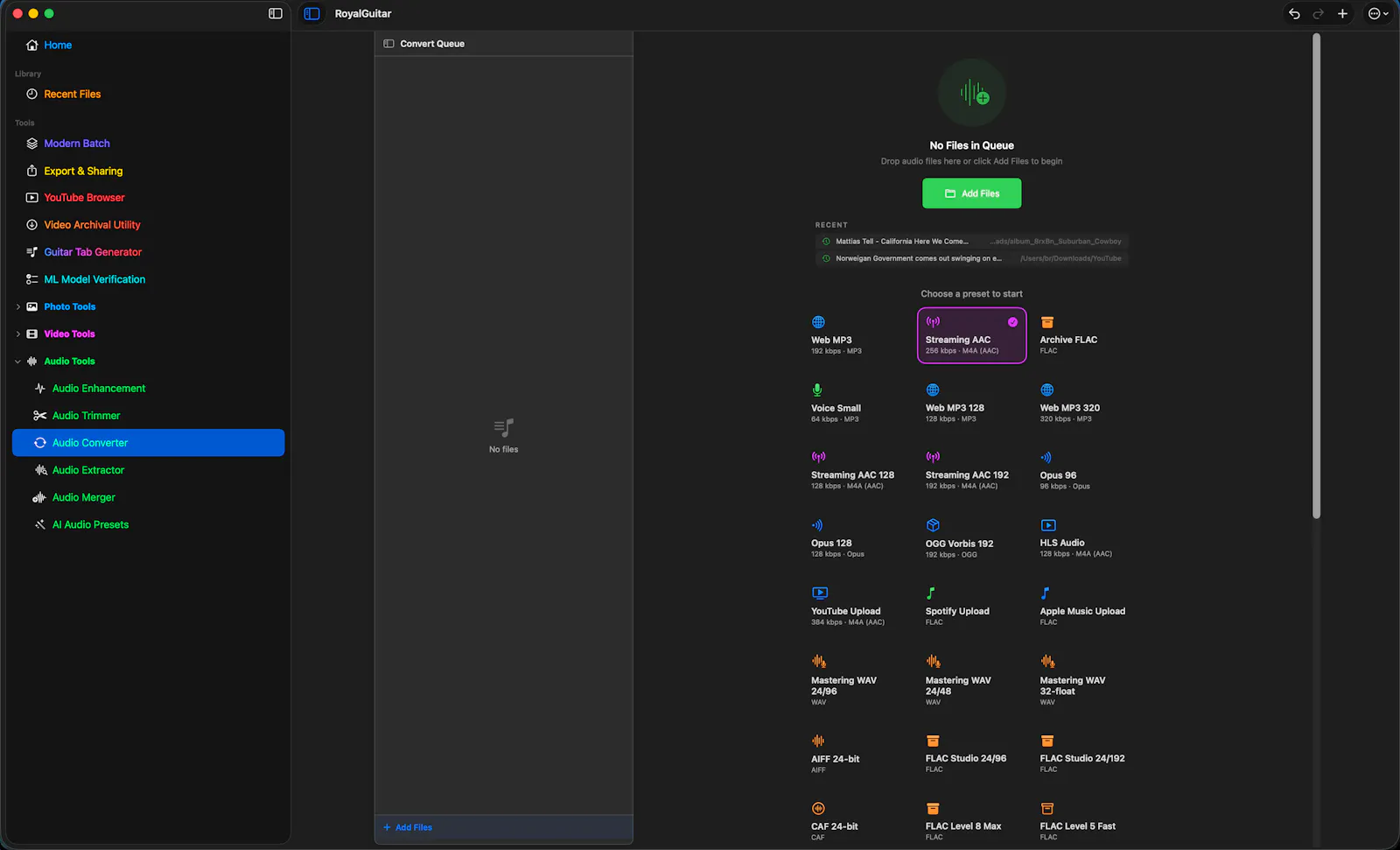1400x850 pixels.
Task: Choose the Opus 96 preset
Action: point(1086,470)
